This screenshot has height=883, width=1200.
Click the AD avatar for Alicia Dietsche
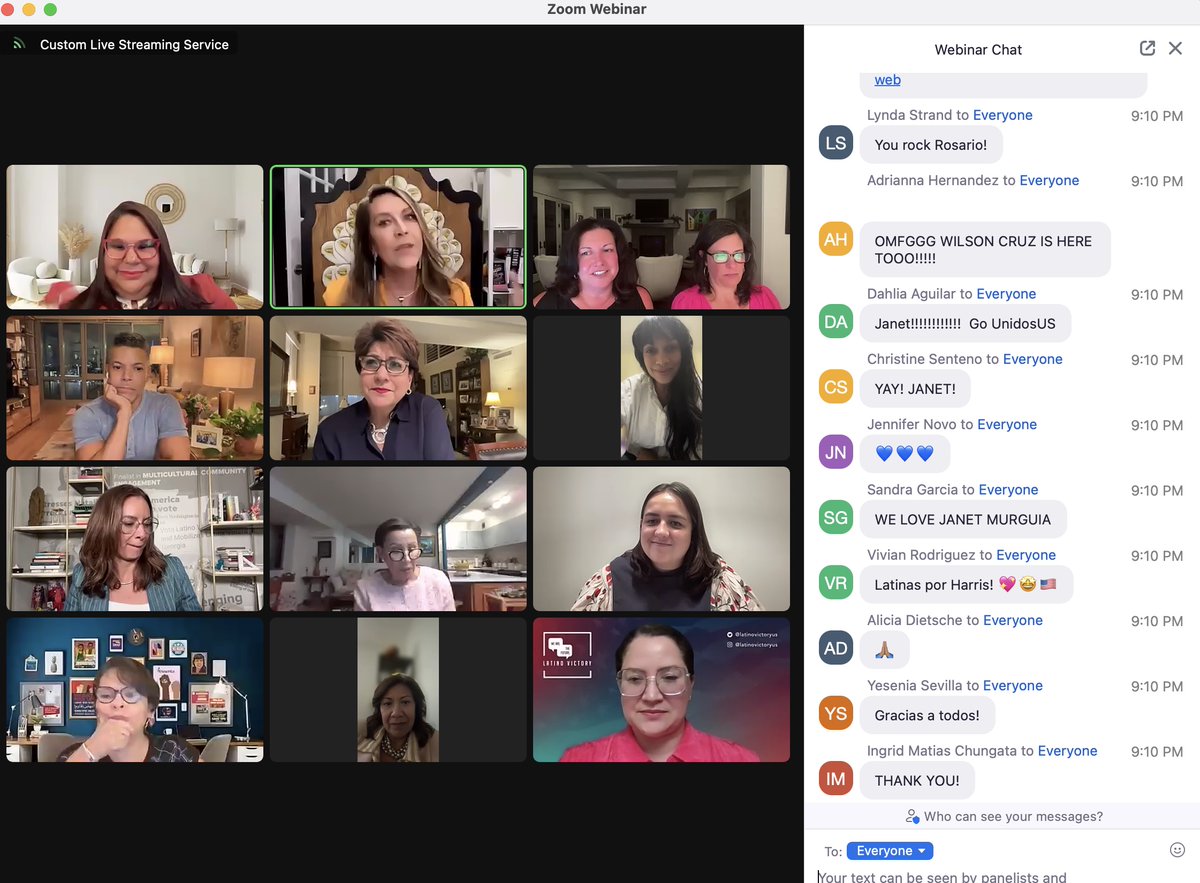tap(836, 648)
